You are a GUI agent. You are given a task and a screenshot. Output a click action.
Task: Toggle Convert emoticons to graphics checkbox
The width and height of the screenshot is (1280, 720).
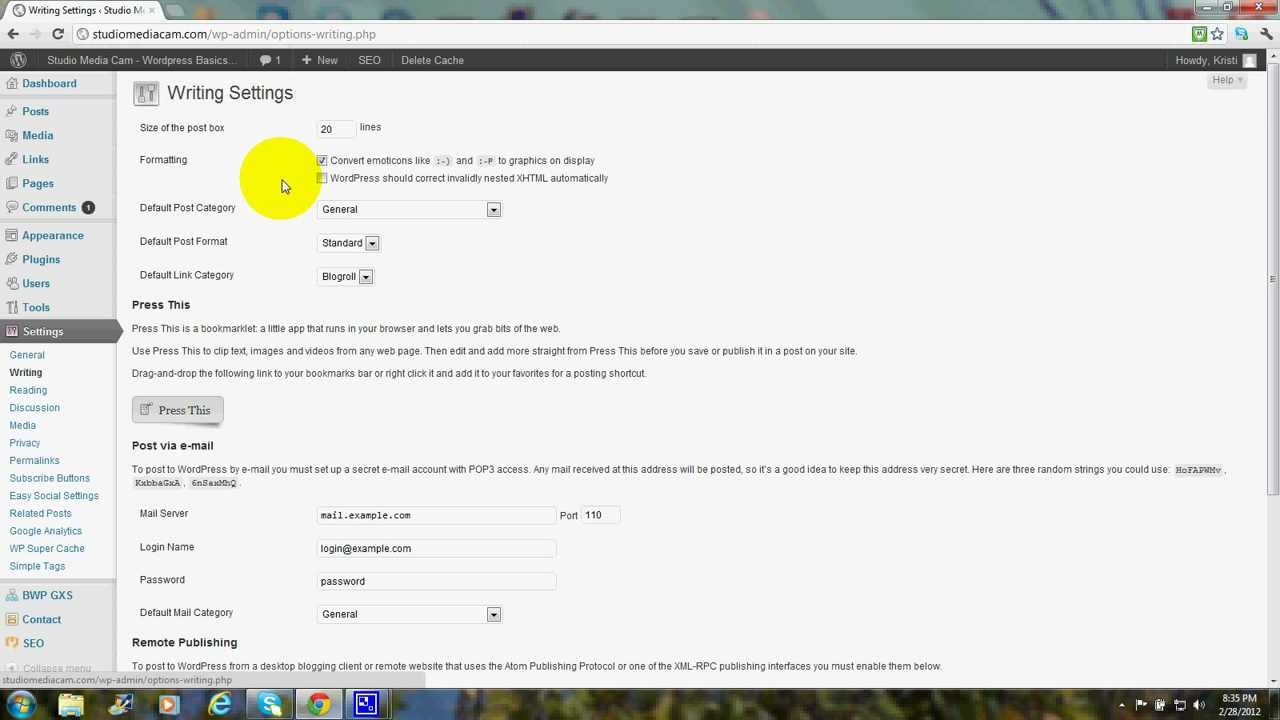pos(322,161)
